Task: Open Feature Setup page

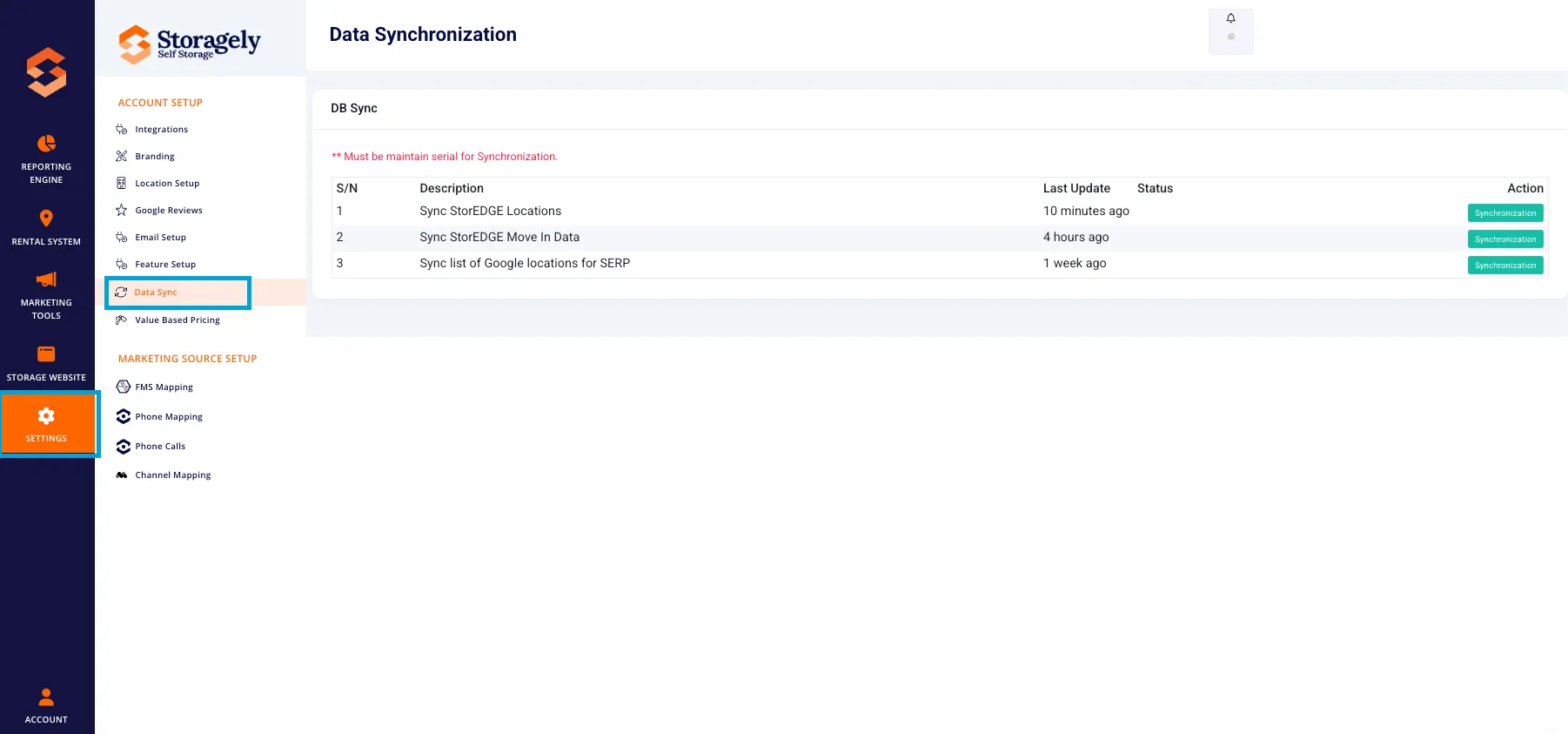Action: [165, 265]
